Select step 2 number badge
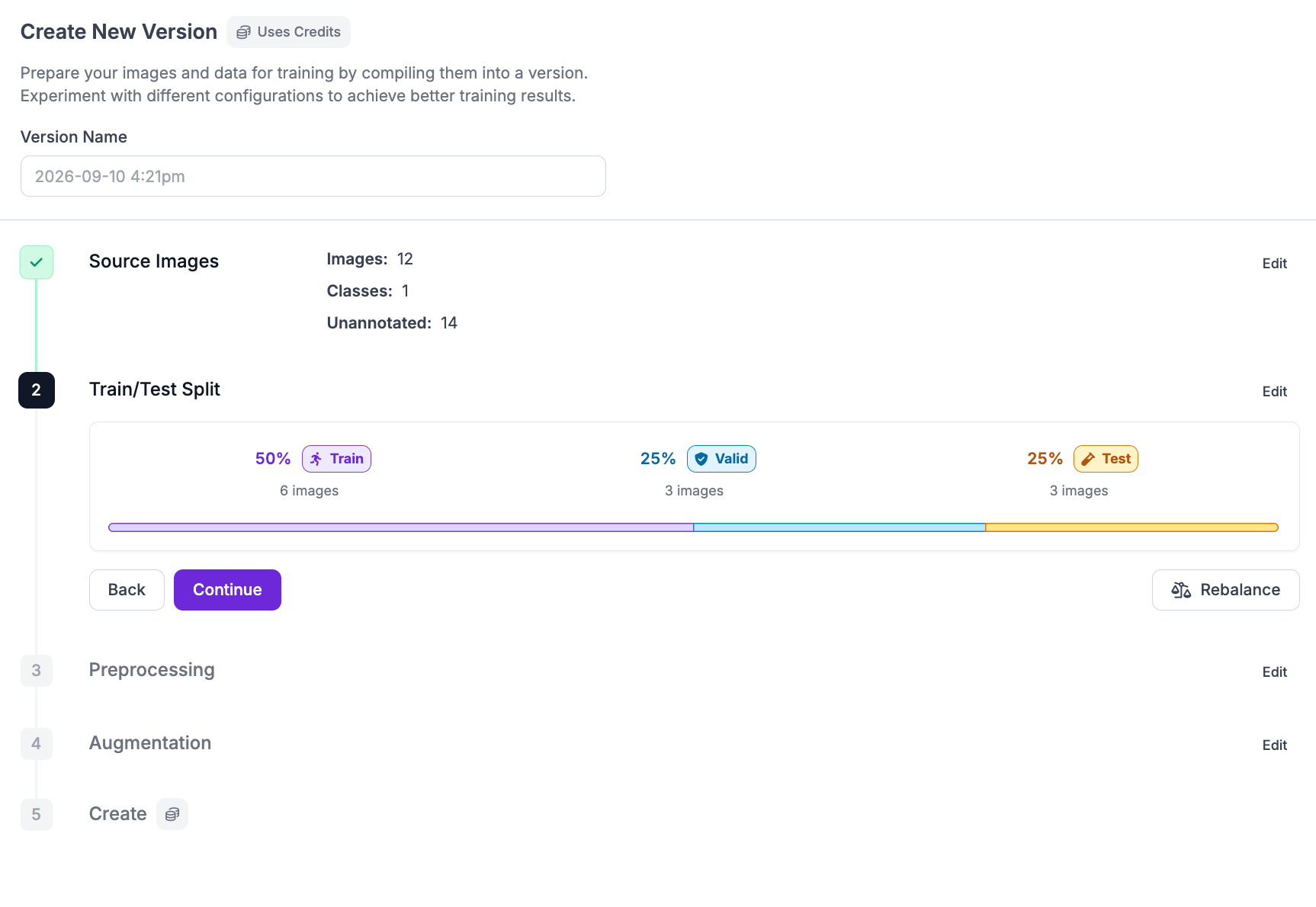1316x907 pixels. 37,390
